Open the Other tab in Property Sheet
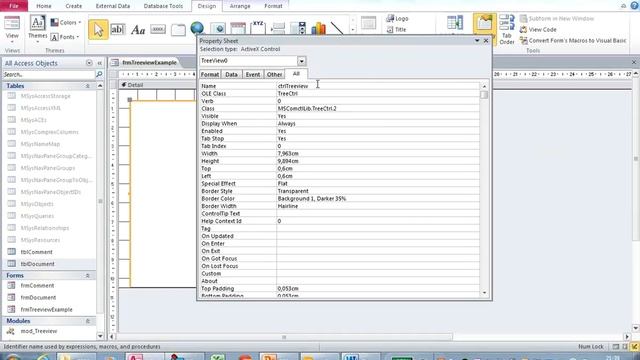This screenshot has height=360, width=640. (274, 74)
